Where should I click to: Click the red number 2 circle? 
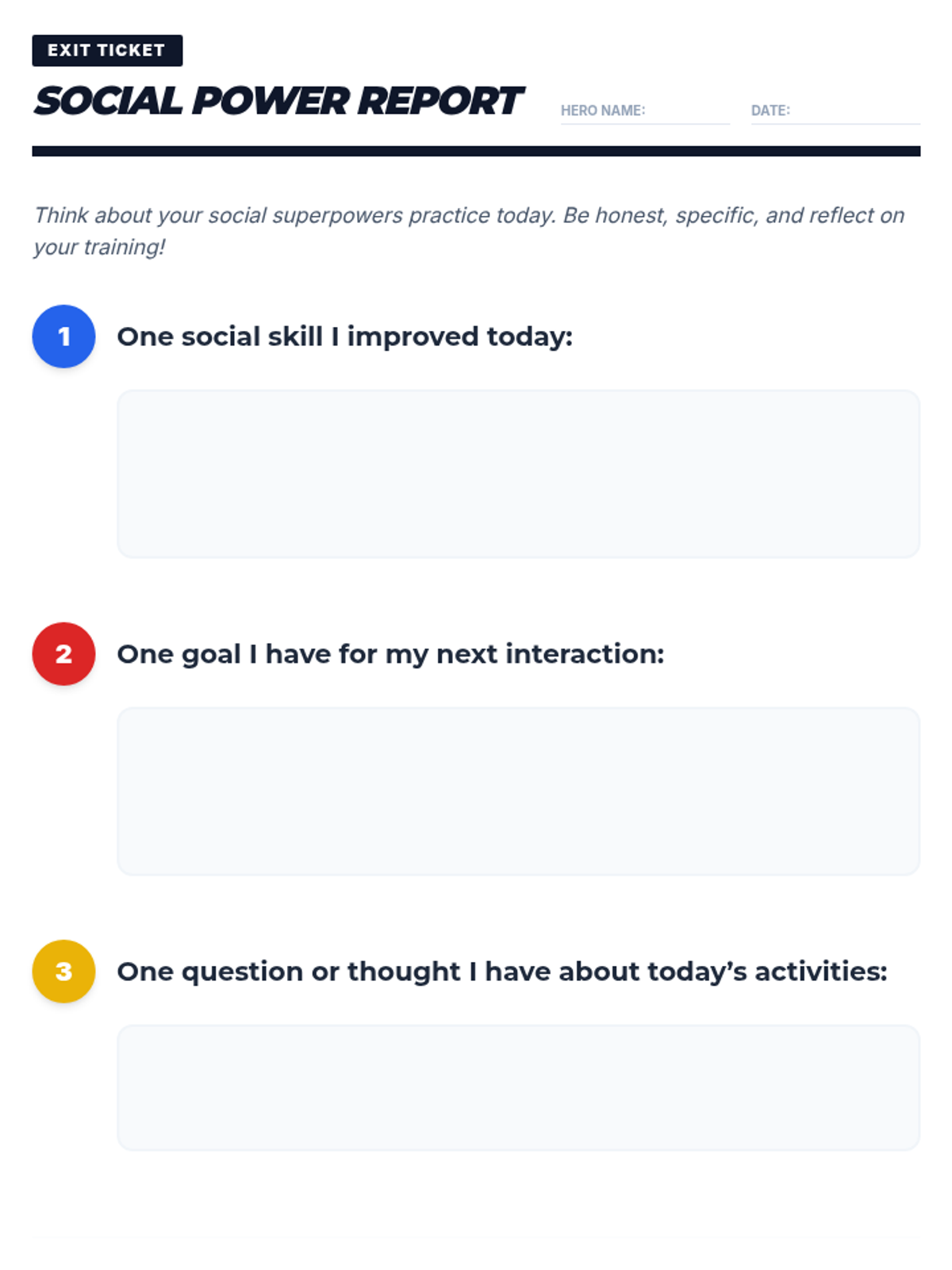(x=63, y=654)
